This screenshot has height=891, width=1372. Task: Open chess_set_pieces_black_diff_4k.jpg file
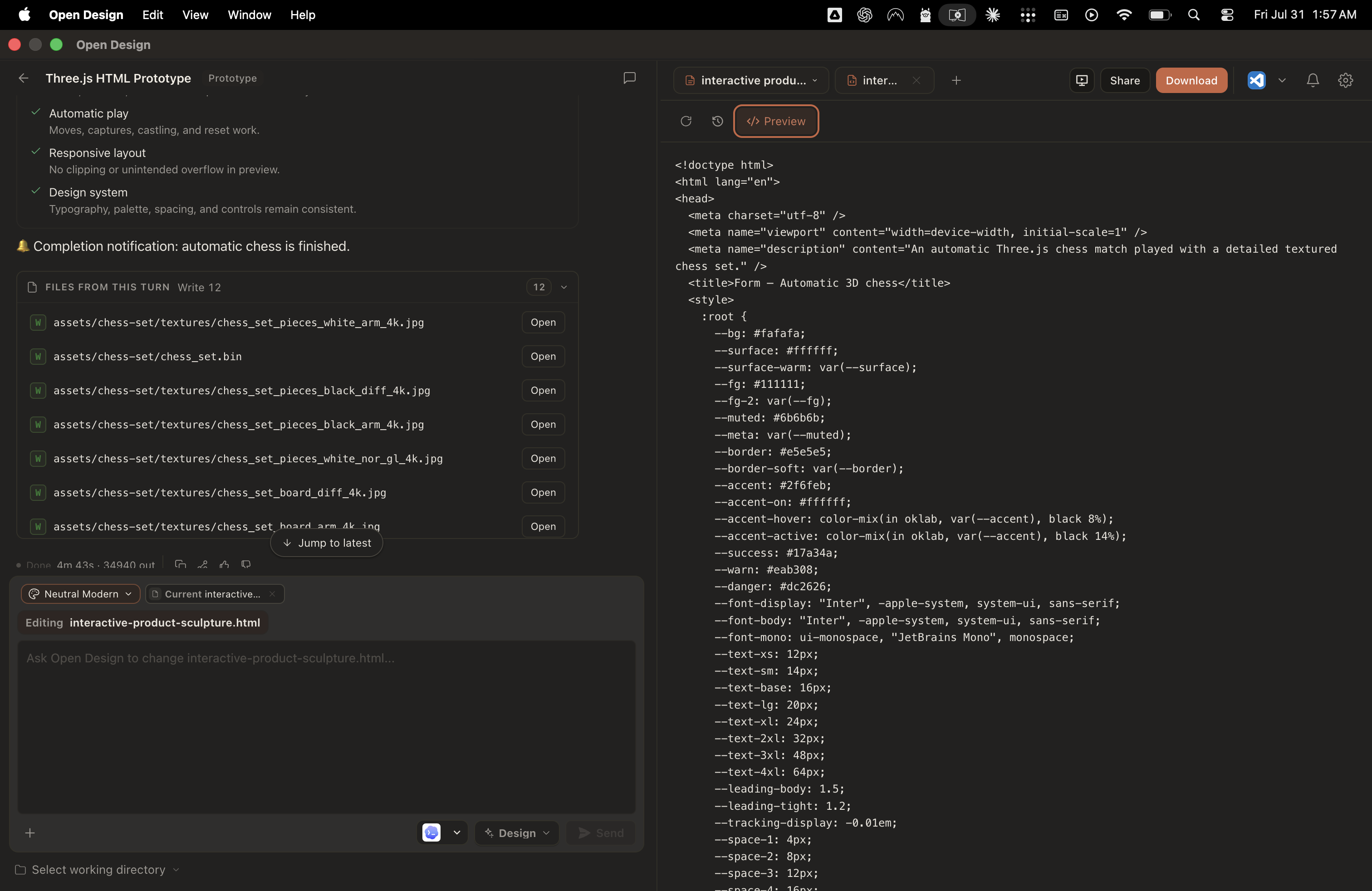tap(543, 390)
